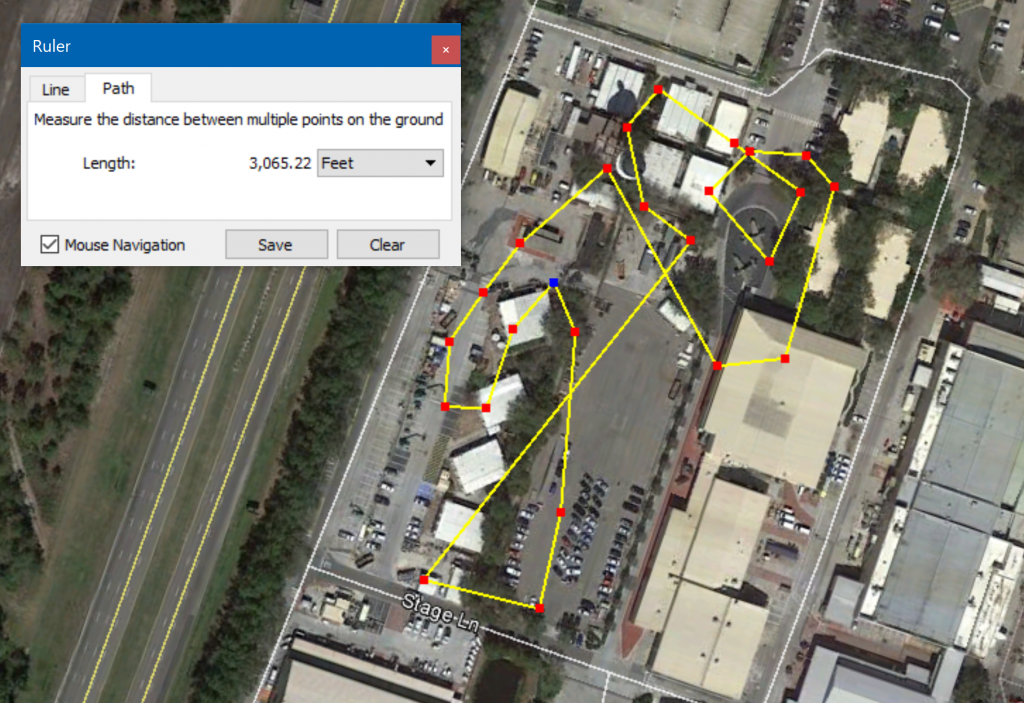Viewport: 1024px width, 703px height.
Task: Click the dropdown arrow beside Feet
Action: (x=430, y=163)
